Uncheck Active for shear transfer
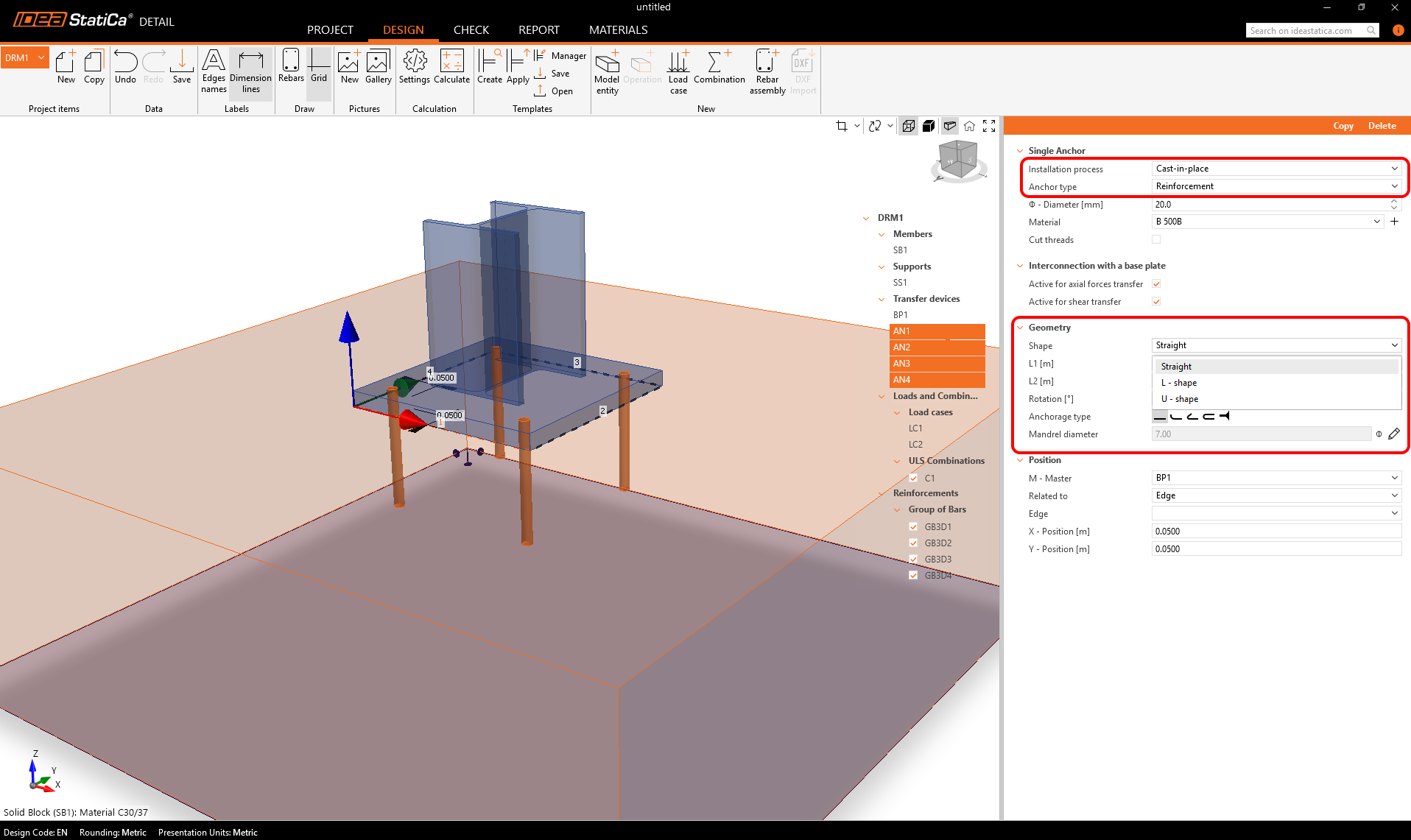1411x840 pixels. (1156, 302)
